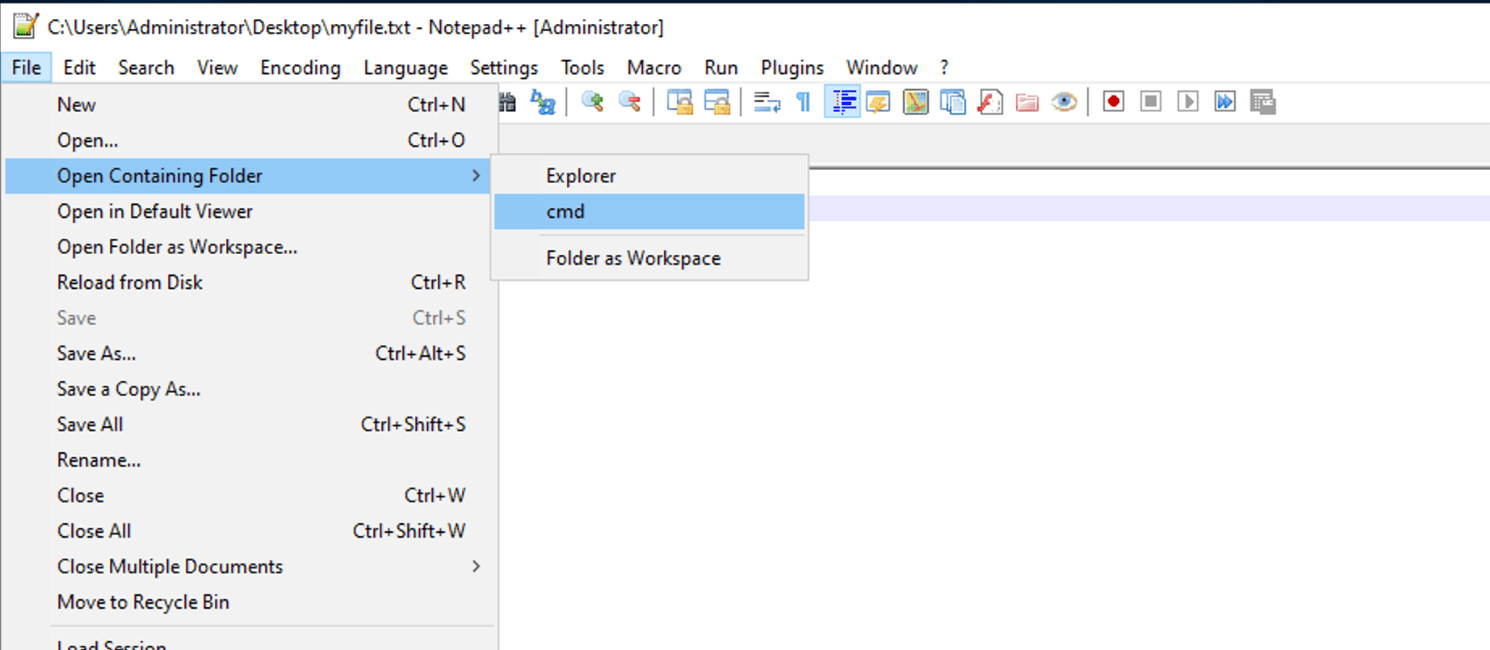The width and height of the screenshot is (1490, 650).
Task: Click the Run Macro Multiple Times icon
Action: coord(1224,101)
